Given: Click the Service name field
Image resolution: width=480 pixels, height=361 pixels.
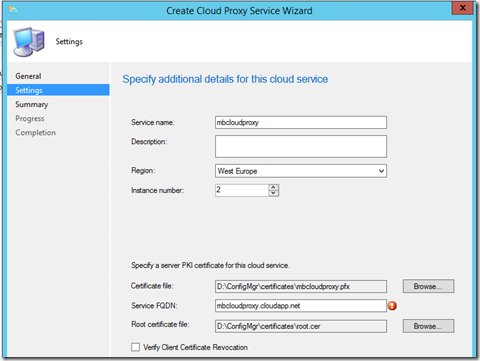Looking at the screenshot, I should (x=301, y=122).
